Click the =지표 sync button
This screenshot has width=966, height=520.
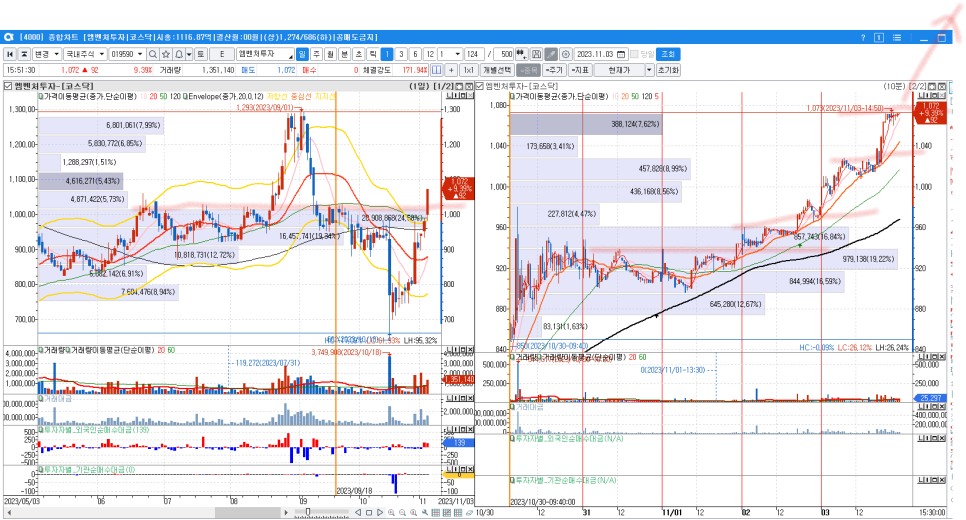(580, 70)
